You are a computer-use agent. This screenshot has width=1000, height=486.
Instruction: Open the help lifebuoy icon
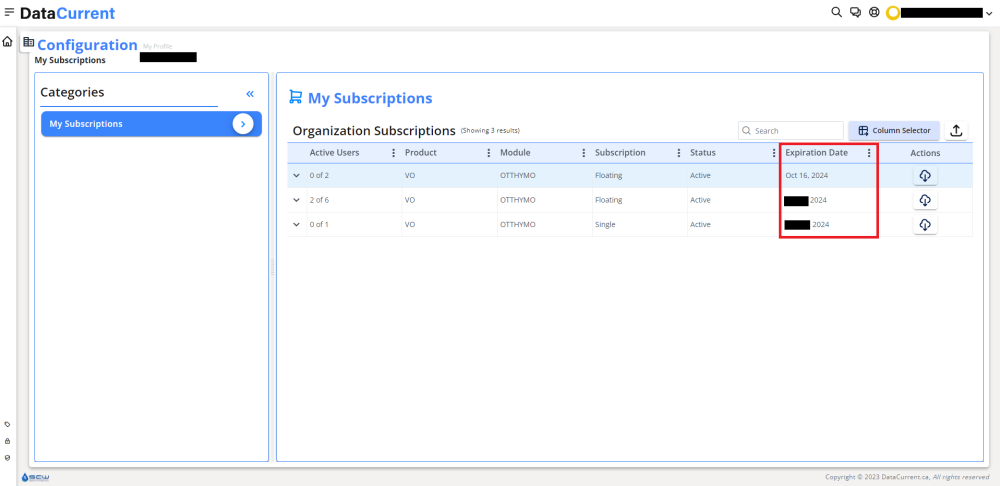click(874, 12)
